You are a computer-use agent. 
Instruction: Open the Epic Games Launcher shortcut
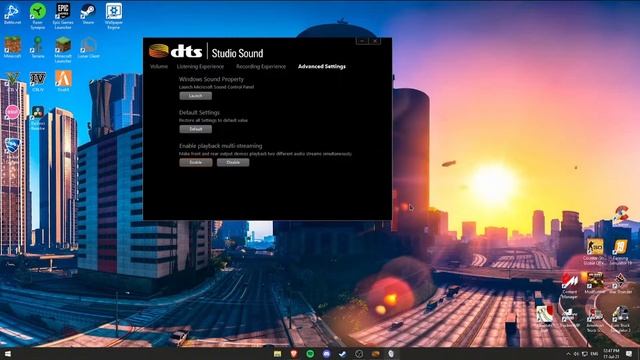63,16
